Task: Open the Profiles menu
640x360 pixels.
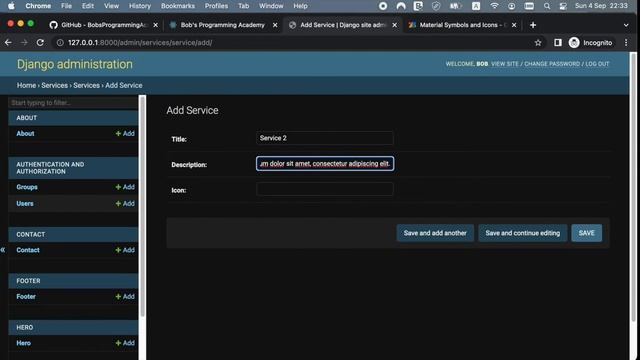Action: coord(216,6)
